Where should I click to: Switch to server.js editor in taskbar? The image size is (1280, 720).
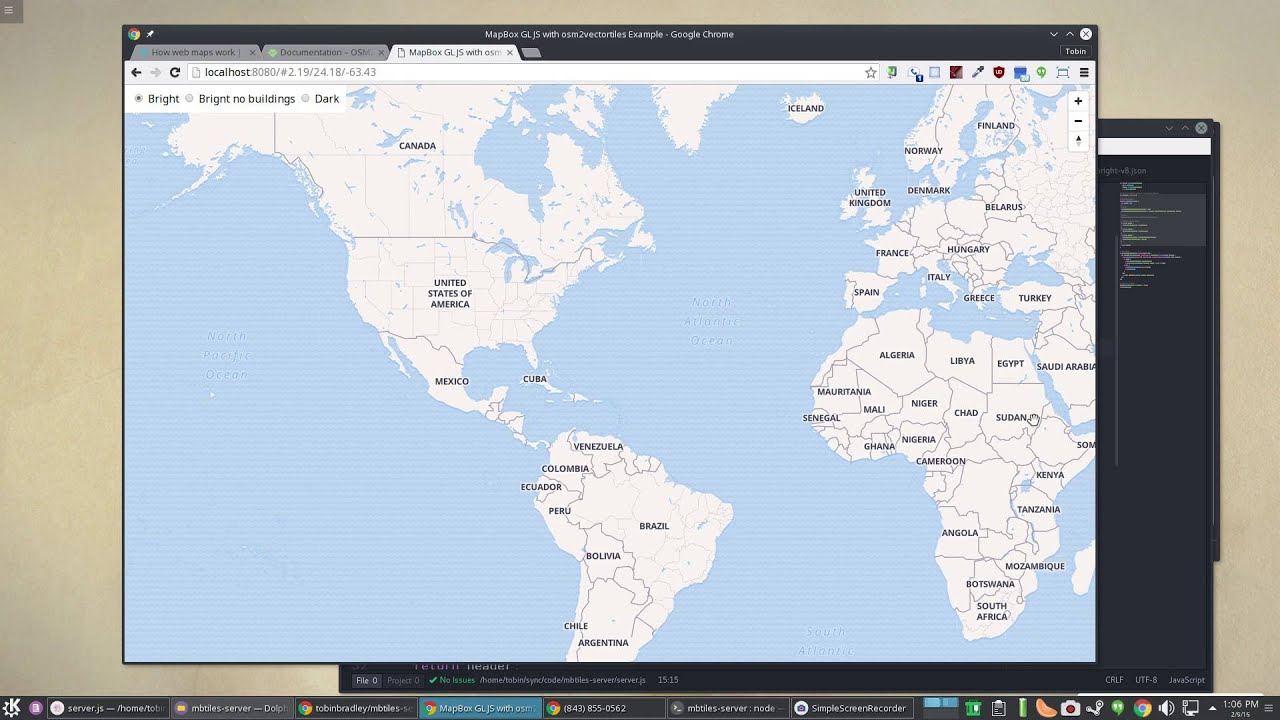pos(107,708)
